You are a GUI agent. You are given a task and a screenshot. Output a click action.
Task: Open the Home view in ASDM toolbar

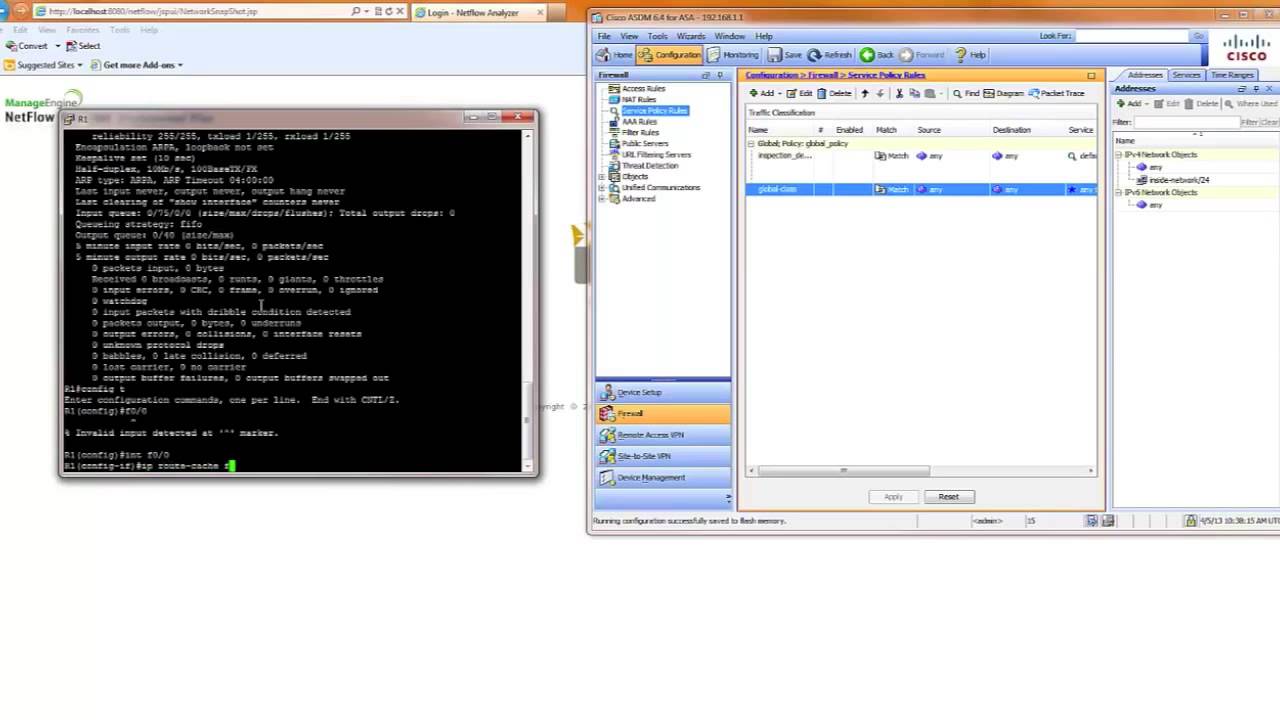pos(616,55)
